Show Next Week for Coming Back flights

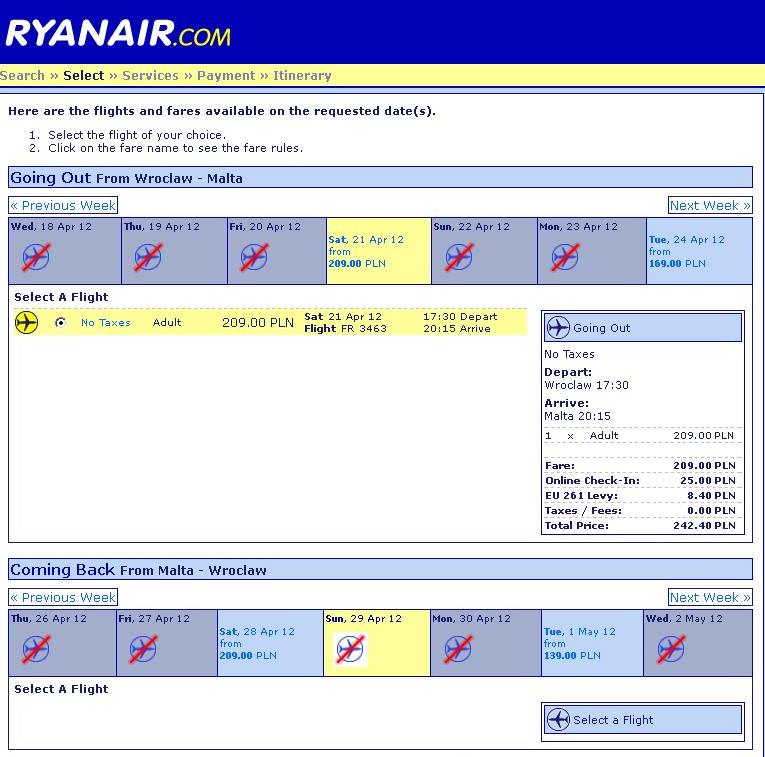click(710, 597)
